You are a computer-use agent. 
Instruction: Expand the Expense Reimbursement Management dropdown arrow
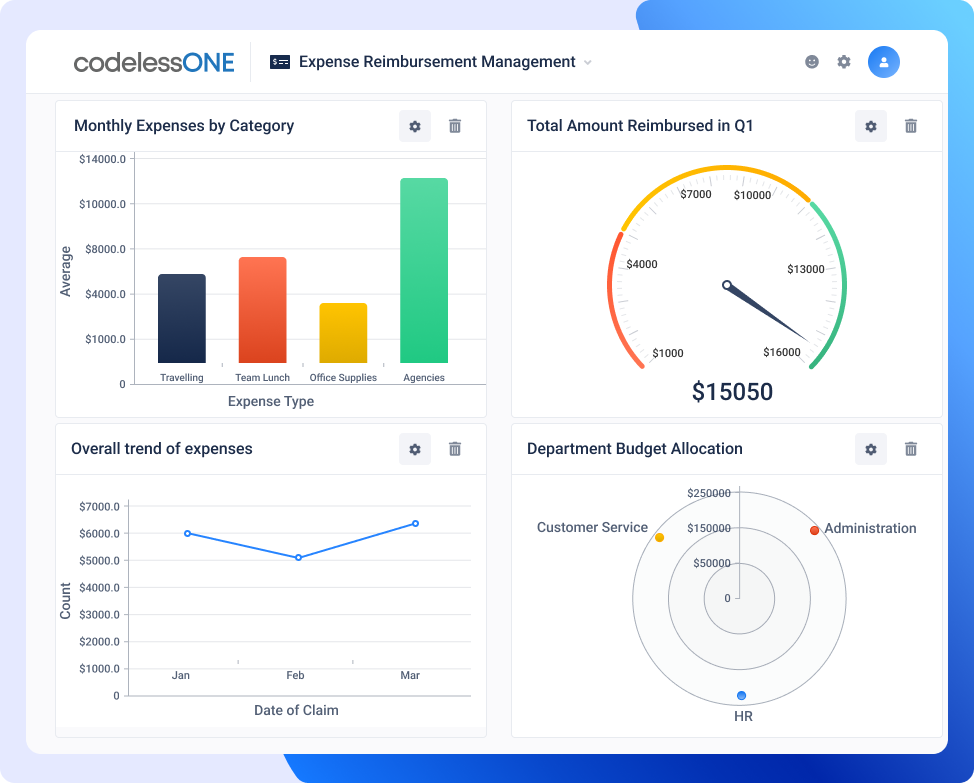point(588,63)
